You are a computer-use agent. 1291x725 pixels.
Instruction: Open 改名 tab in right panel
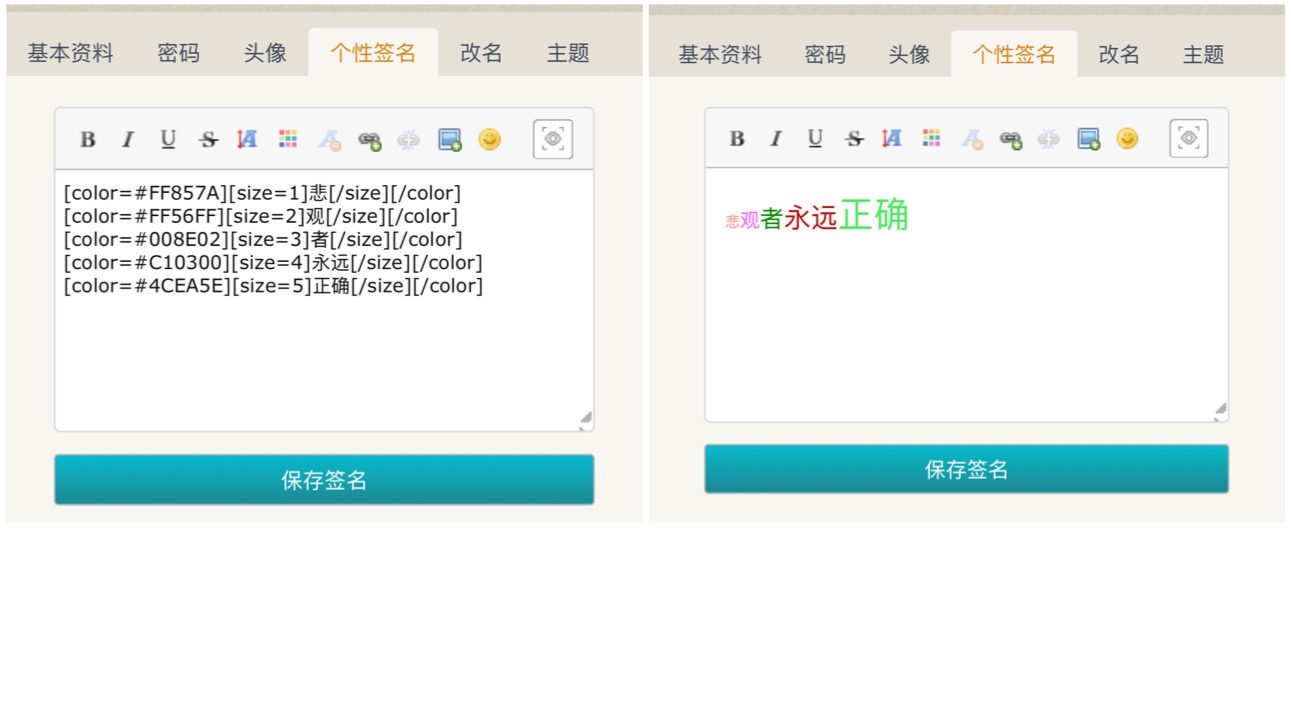(x=1119, y=54)
